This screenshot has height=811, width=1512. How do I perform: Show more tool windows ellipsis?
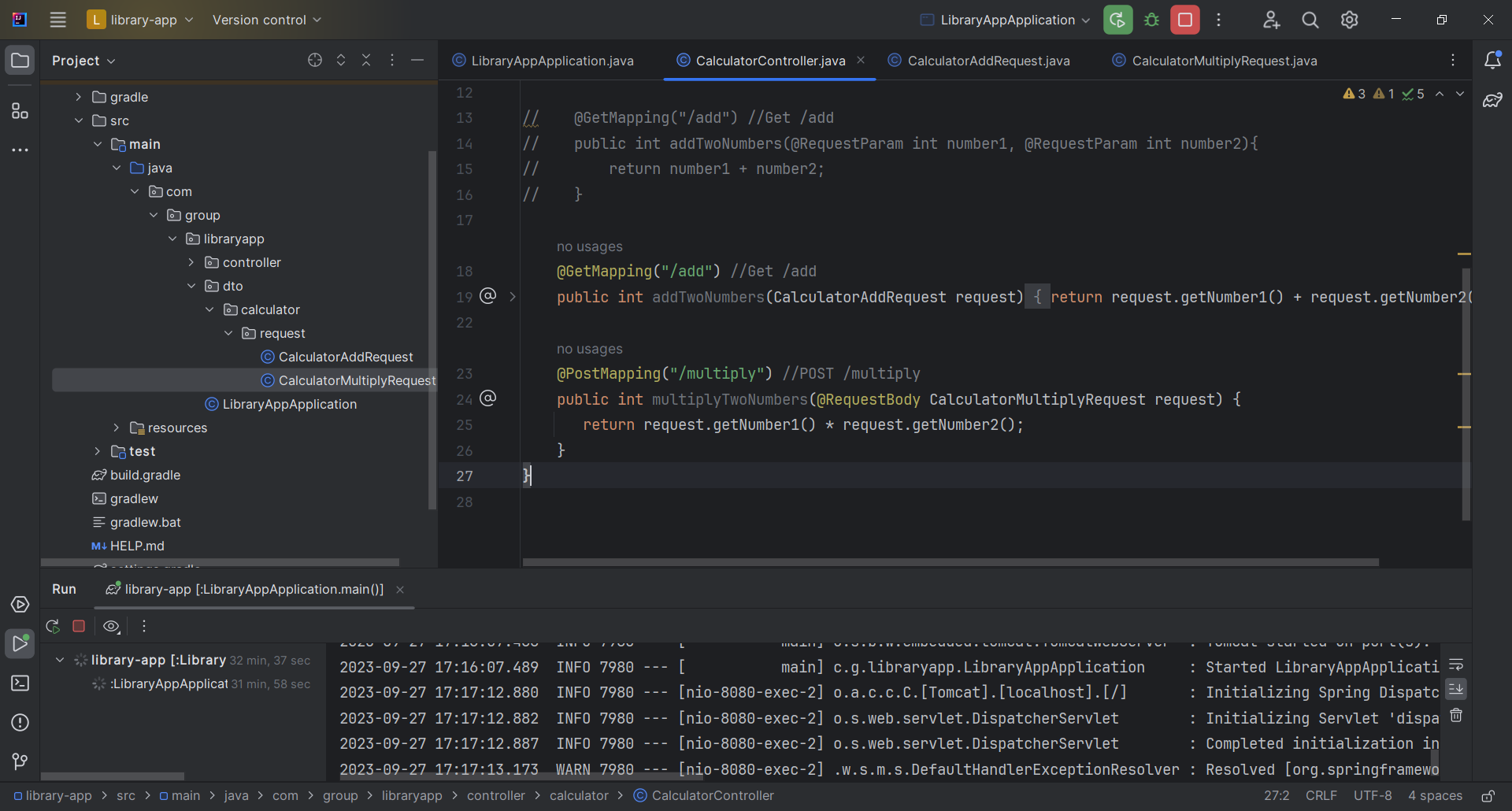click(20, 150)
